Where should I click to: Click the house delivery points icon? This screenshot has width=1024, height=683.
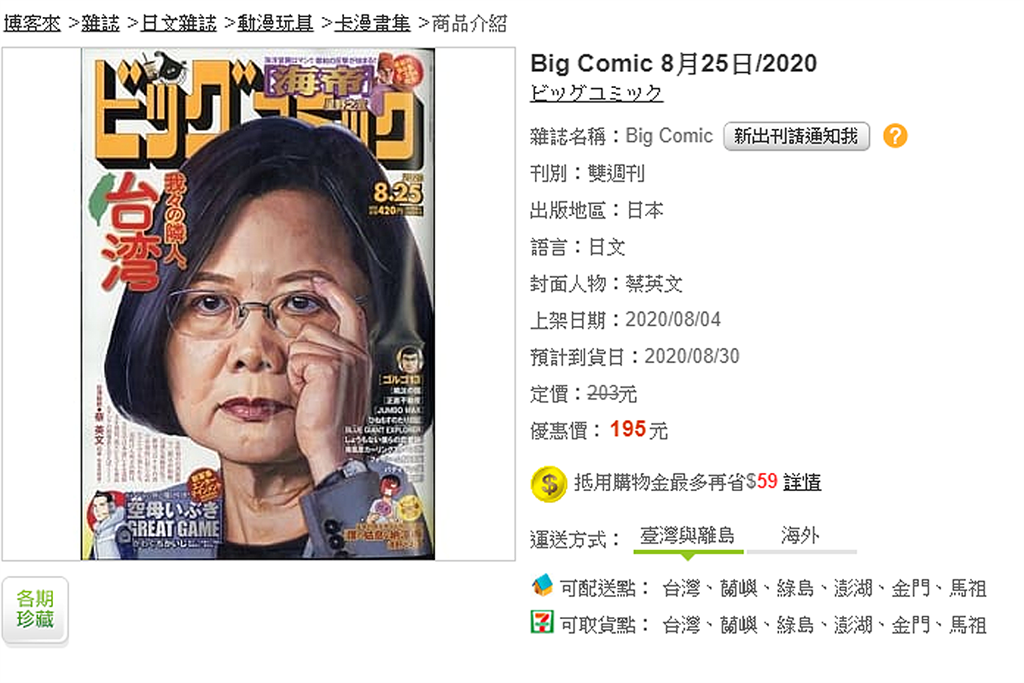click(x=542, y=586)
